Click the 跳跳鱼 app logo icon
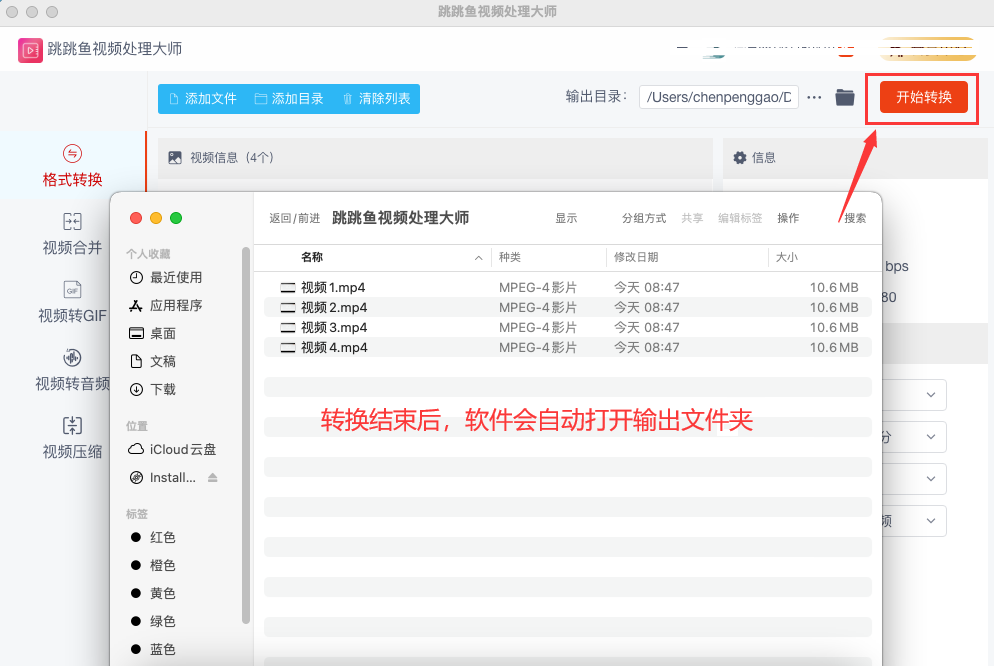The image size is (994, 666). point(30,50)
